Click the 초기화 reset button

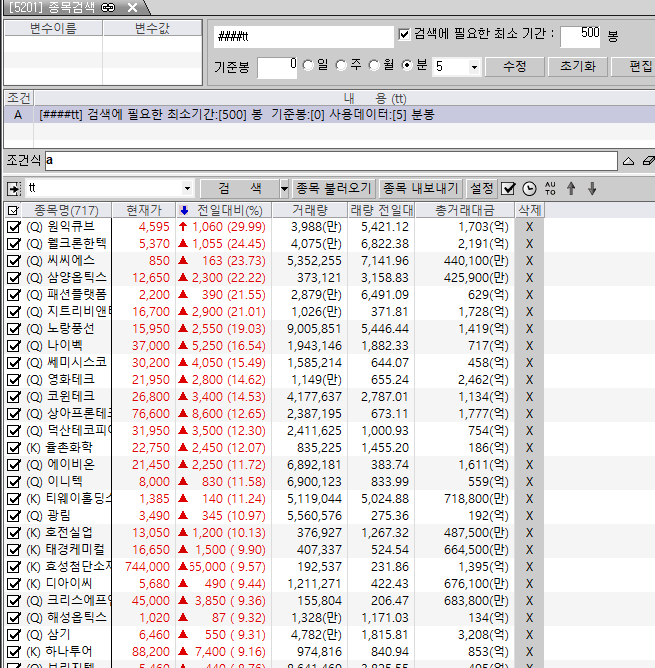(x=577, y=66)
